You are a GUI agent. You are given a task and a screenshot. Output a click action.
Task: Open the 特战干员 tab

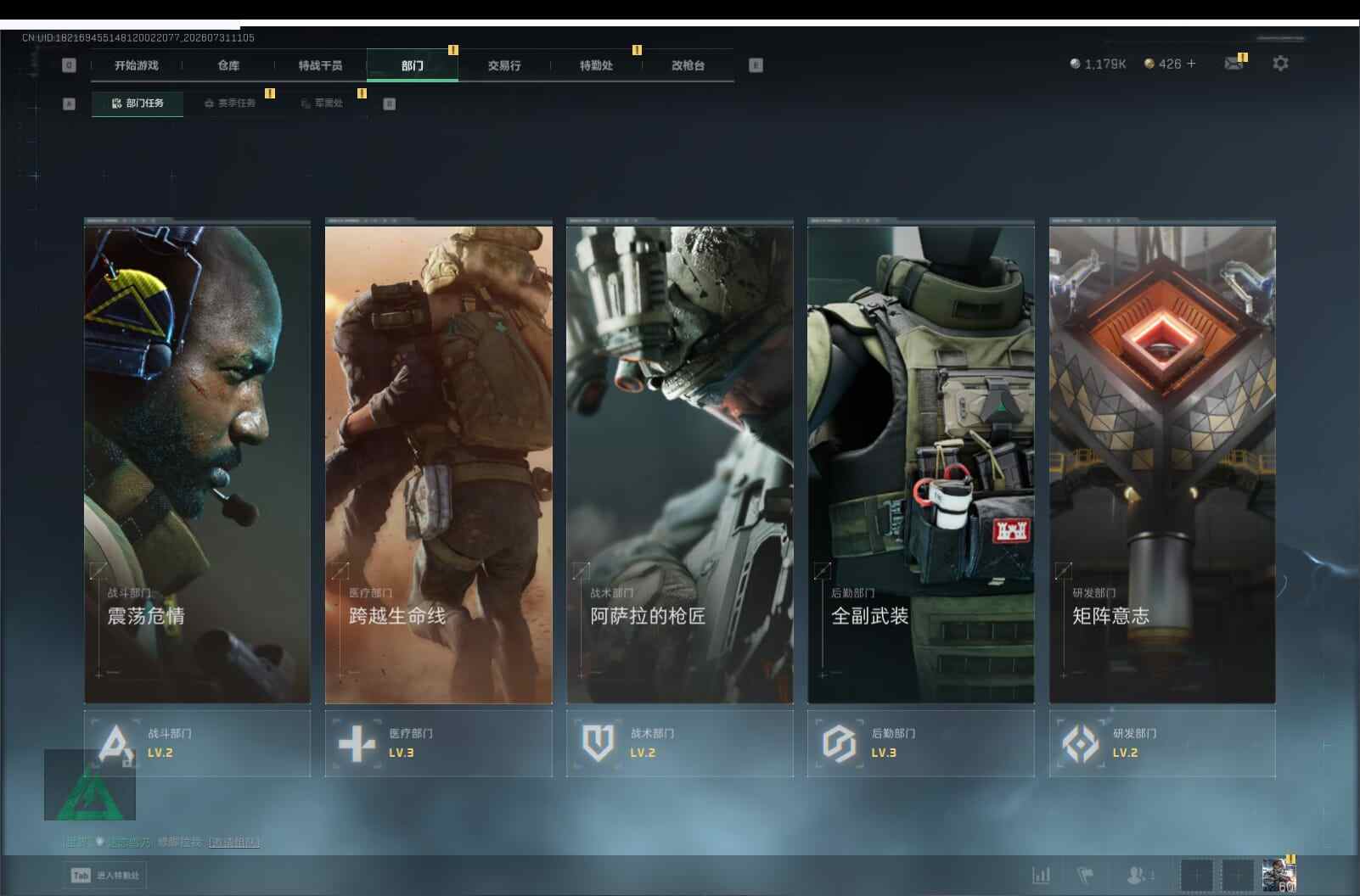(320, 65)
